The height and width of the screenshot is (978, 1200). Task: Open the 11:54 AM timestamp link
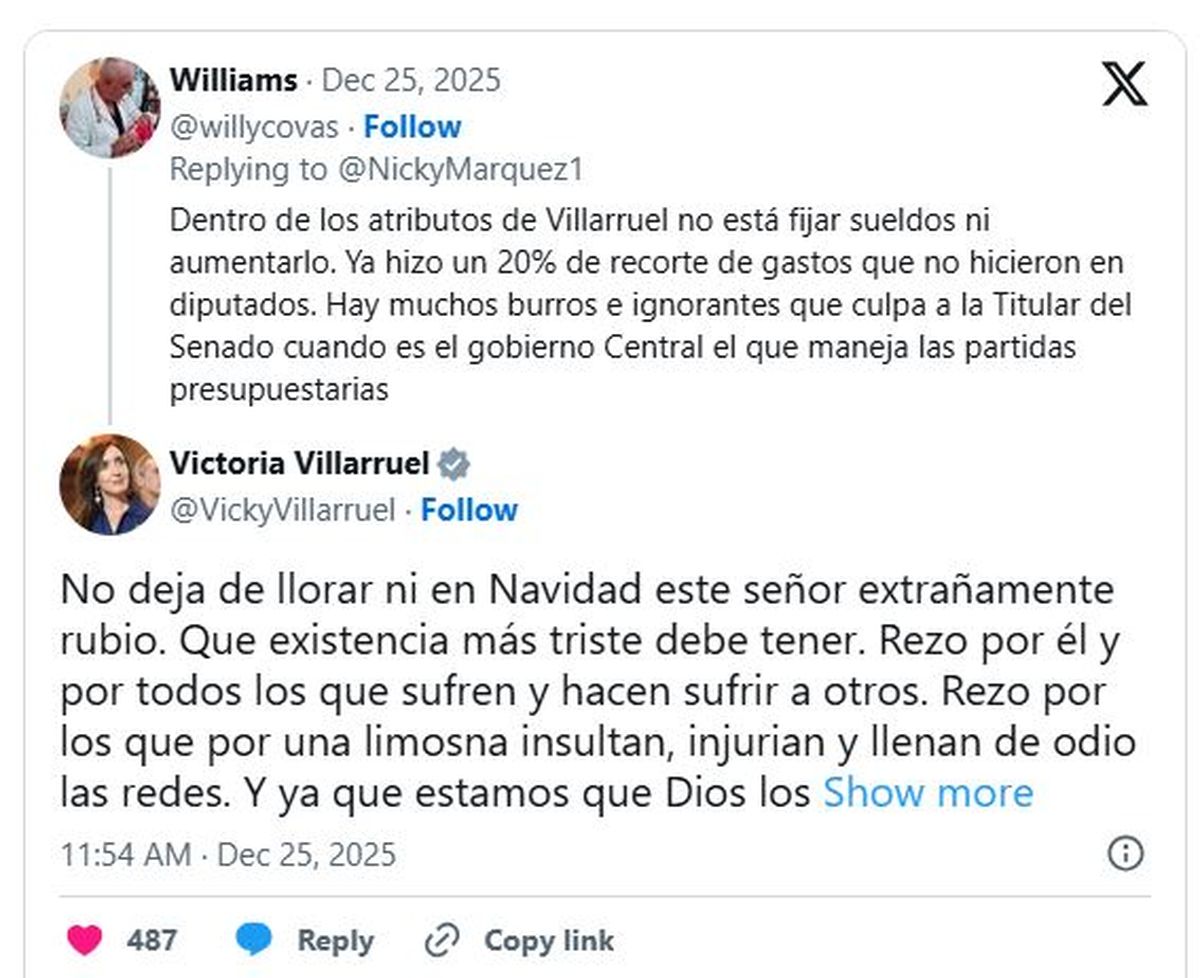tap(228, 855)
